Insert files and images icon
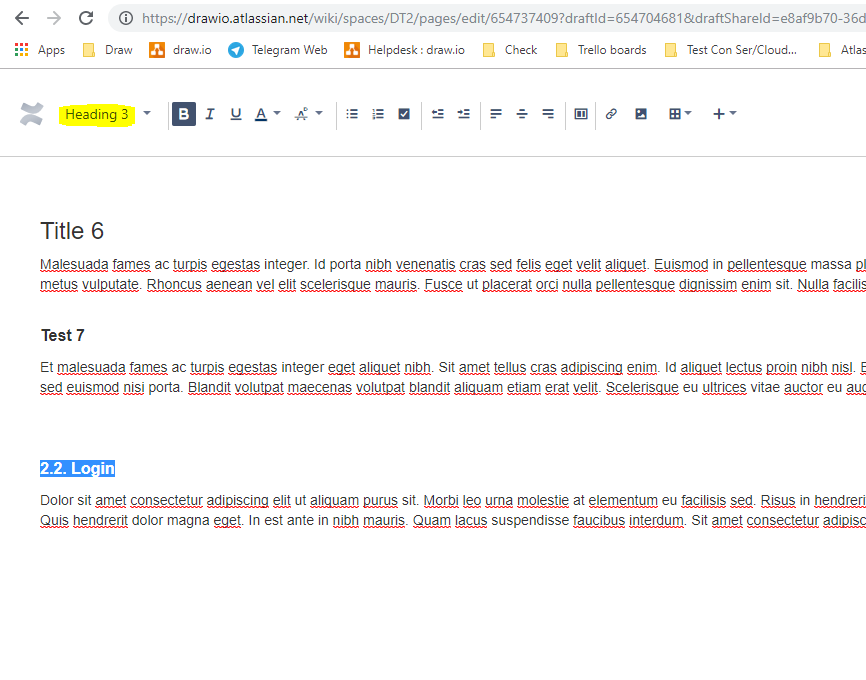This screenshot has width=866, height=680. (x=641, y=114)
